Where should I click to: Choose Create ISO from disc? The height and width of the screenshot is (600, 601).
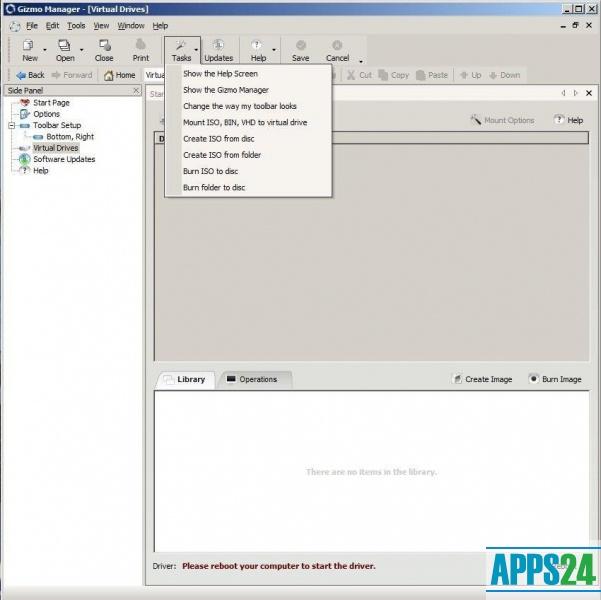(x=248, y=139)
